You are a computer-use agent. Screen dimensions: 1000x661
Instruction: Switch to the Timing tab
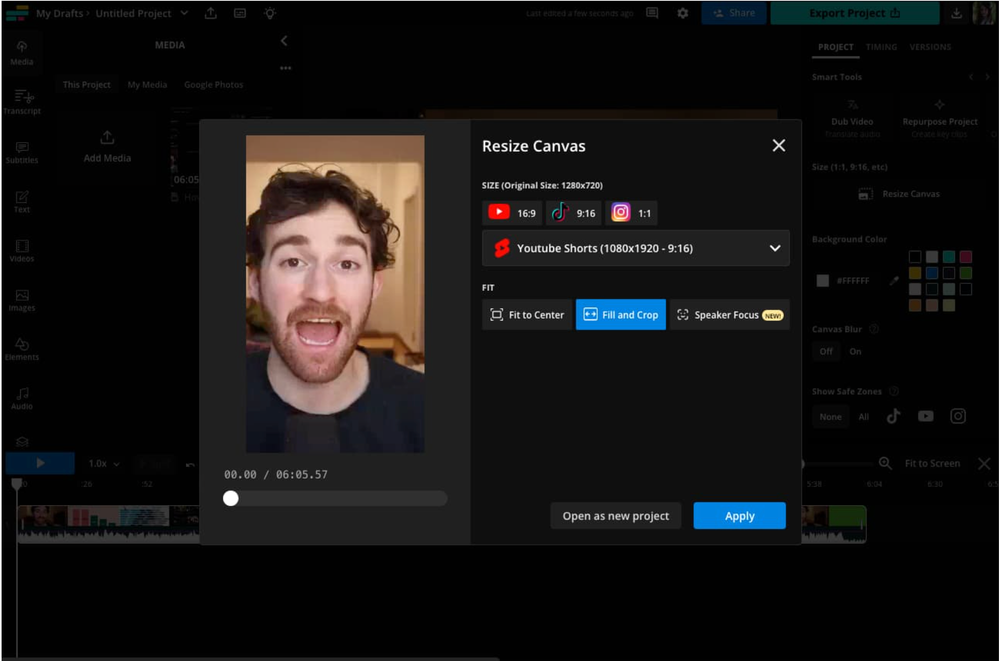[x=881, y=46]
